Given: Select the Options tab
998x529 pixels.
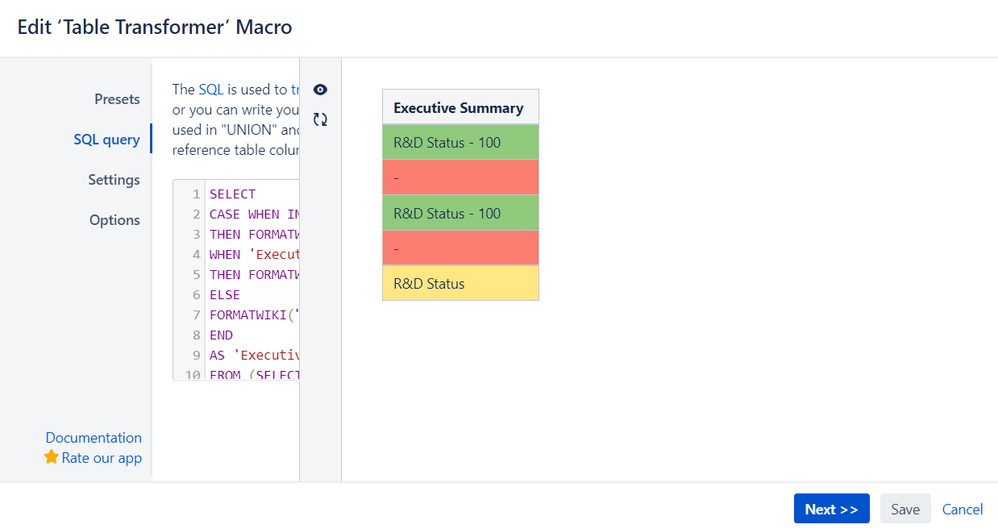Looking at the screenshot, I should pos(114,220).
